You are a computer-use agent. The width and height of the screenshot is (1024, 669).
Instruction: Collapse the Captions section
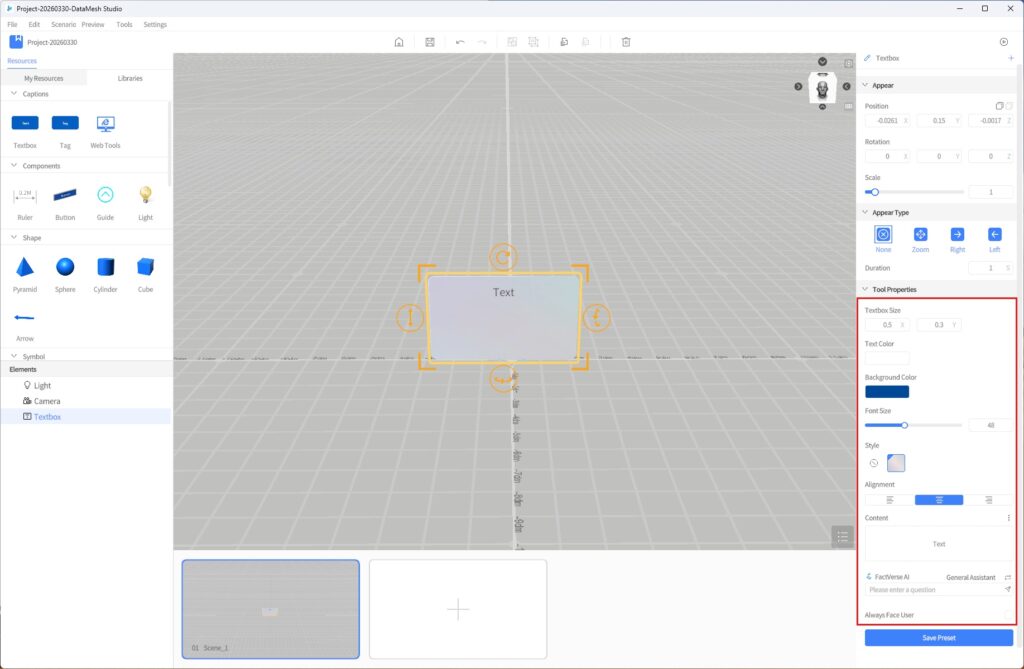pyautogui.click(x=14, y=94)
